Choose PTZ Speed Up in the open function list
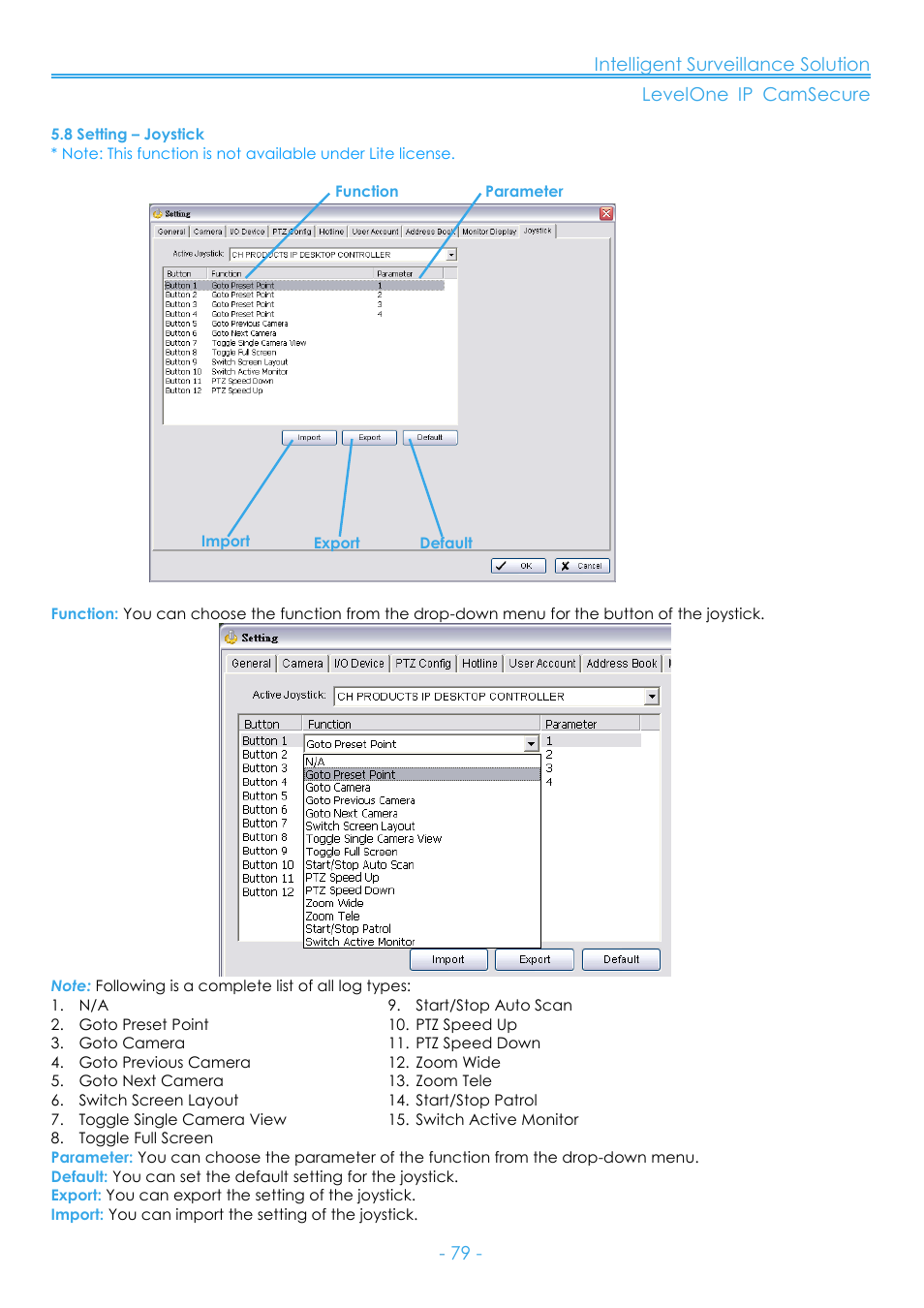This screenshot has width=924, height=1308. 421,878
